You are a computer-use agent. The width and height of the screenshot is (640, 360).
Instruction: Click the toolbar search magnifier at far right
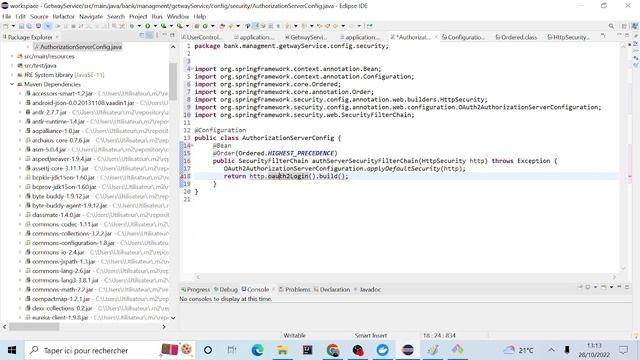point(611,26)
